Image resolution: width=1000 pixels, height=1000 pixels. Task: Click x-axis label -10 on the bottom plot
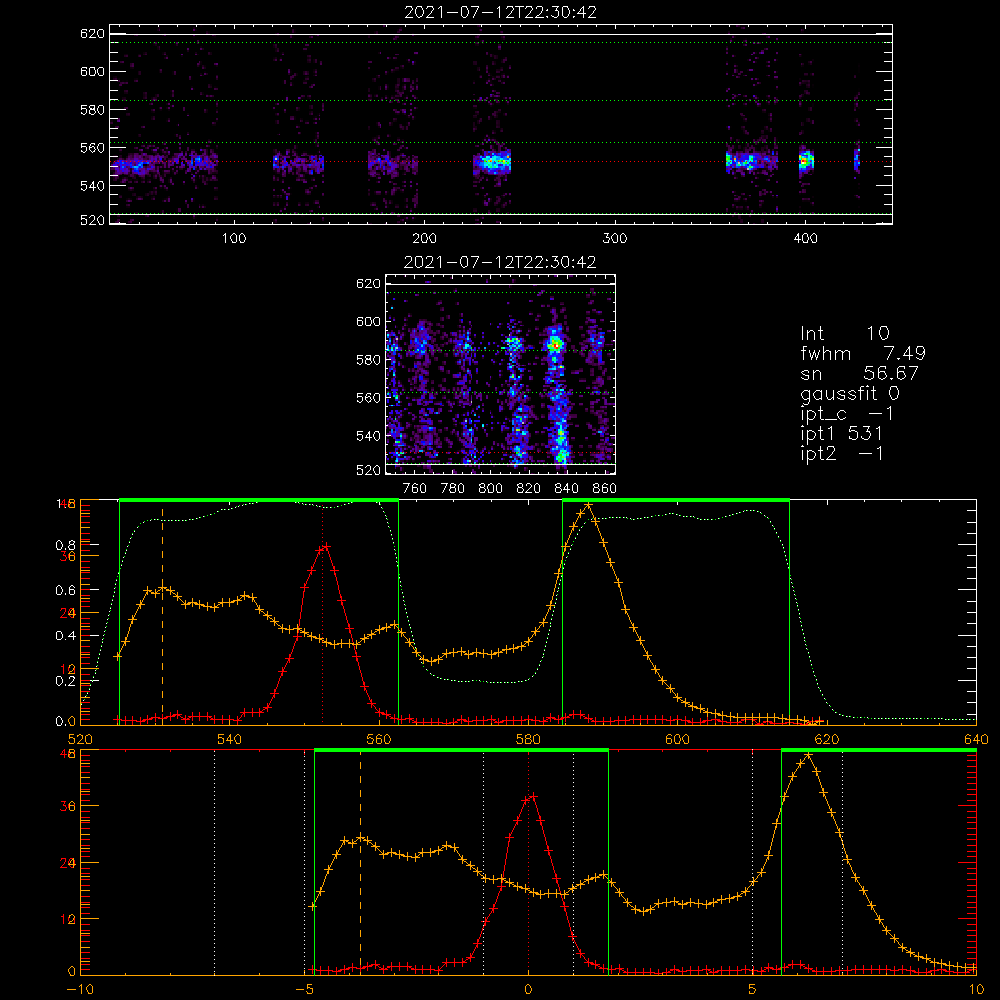pos(80,989)
